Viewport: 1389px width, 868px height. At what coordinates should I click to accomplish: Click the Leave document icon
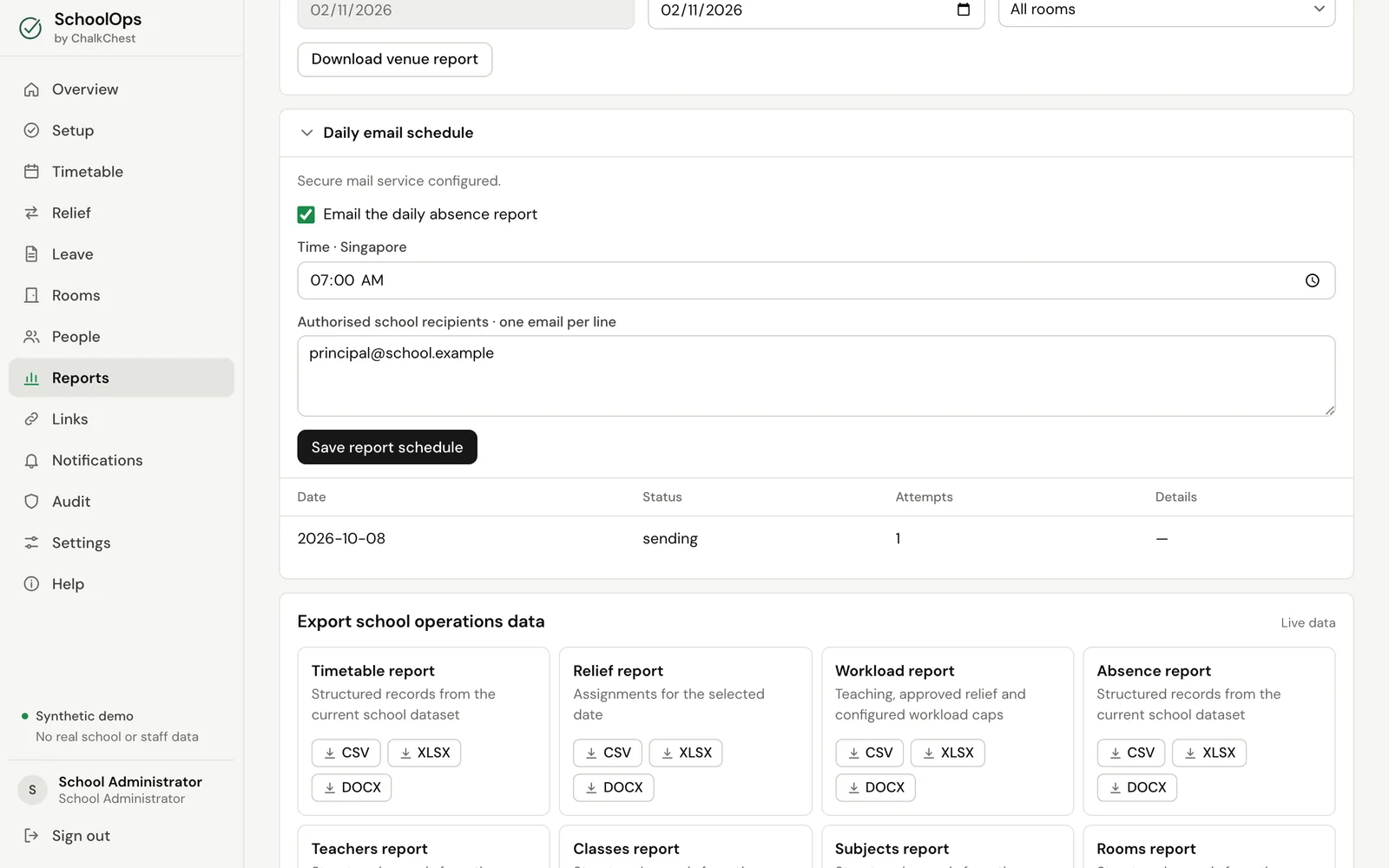31,254
